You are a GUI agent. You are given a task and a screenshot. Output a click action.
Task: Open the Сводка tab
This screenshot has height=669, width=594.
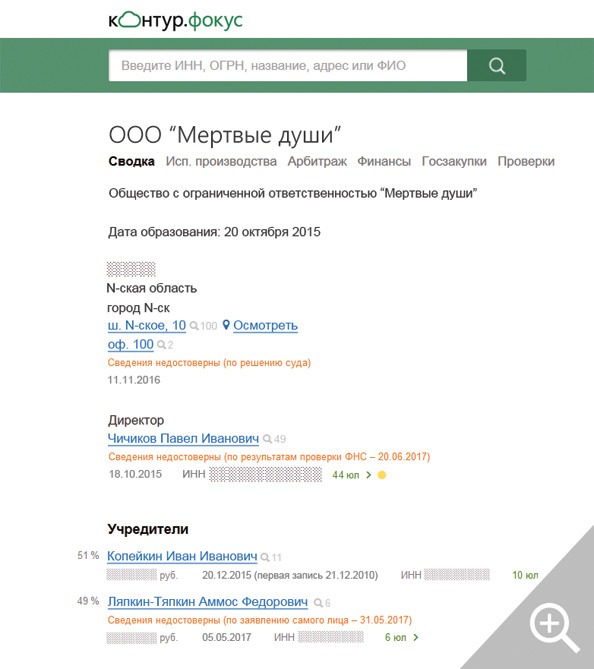point(131,161)
